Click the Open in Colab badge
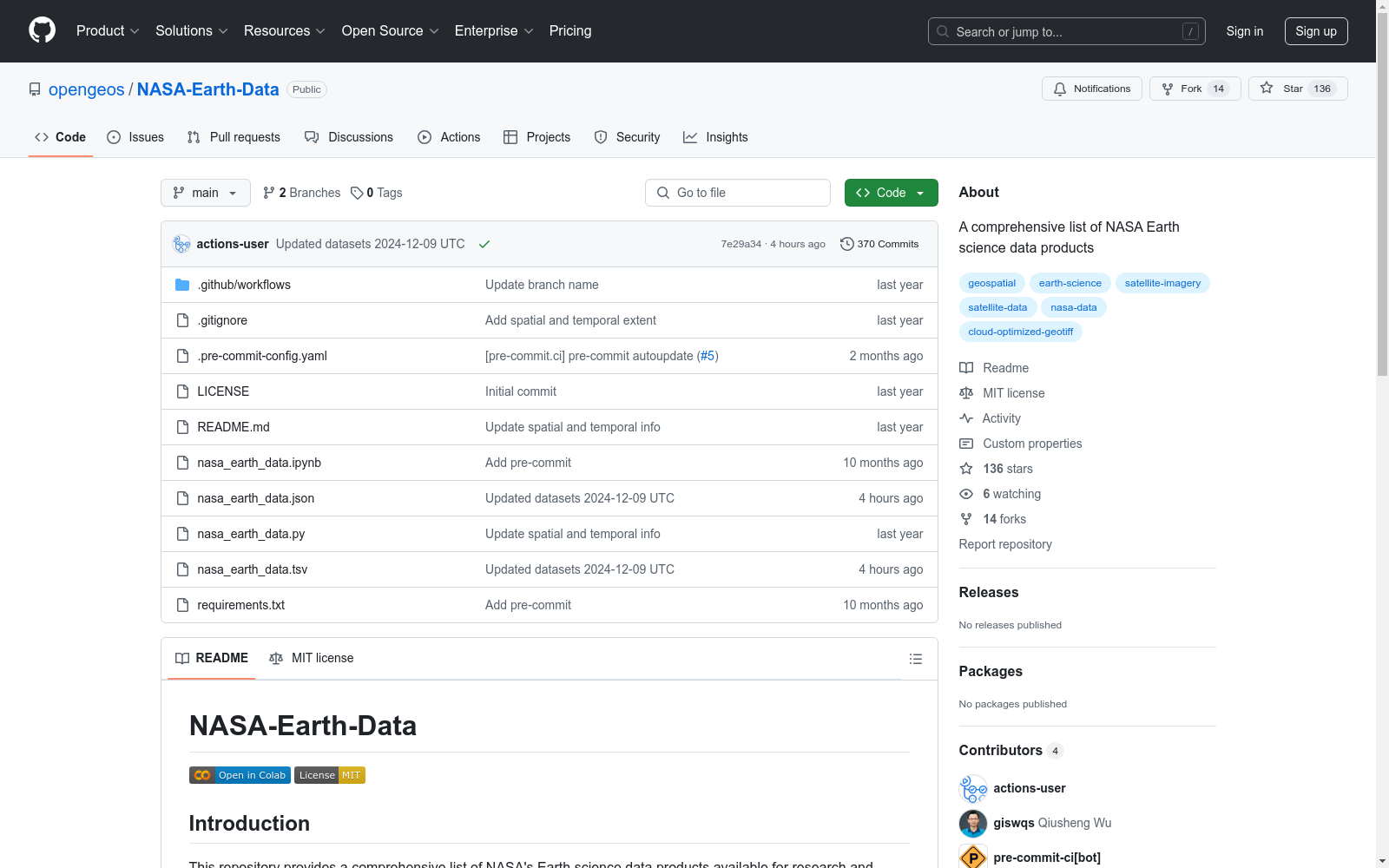Screen dimensions: 1389x868 point(240,775)
